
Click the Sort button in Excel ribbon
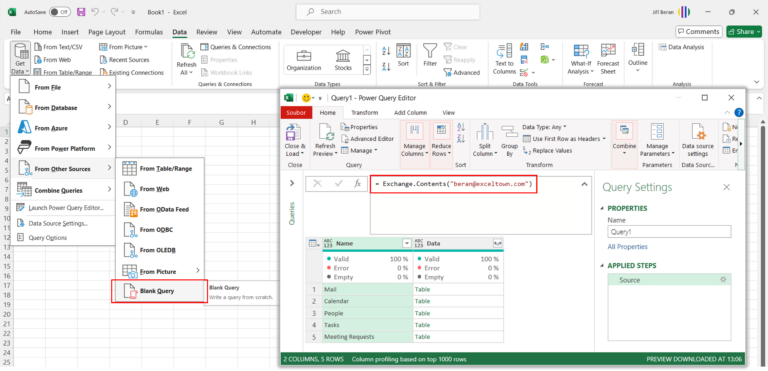click(x=403, y=55)
